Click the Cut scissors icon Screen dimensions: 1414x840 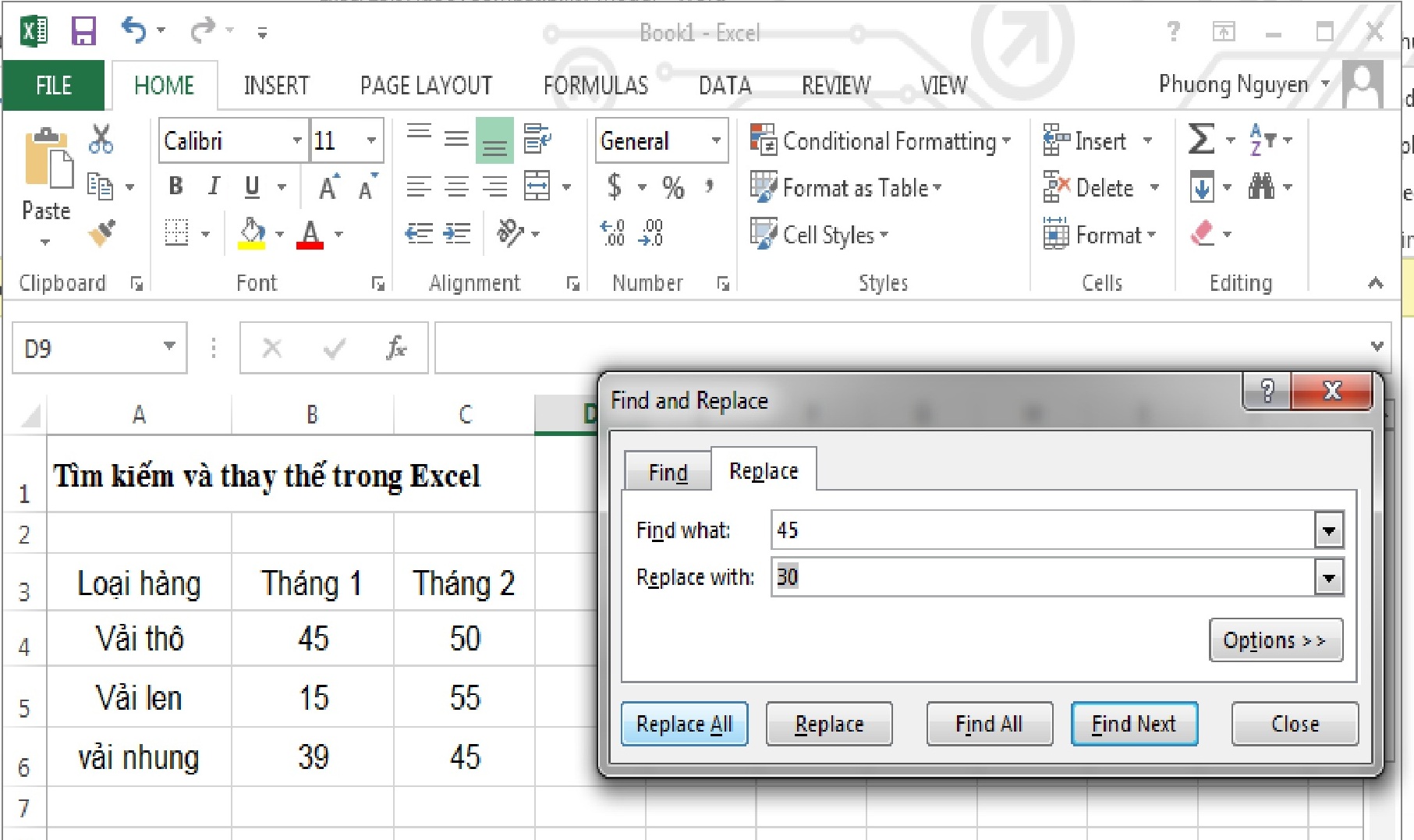[101, 140]
